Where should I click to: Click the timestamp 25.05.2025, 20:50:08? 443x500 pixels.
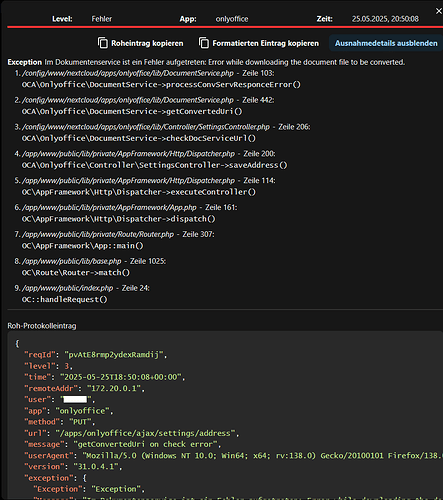click(385, 19)
